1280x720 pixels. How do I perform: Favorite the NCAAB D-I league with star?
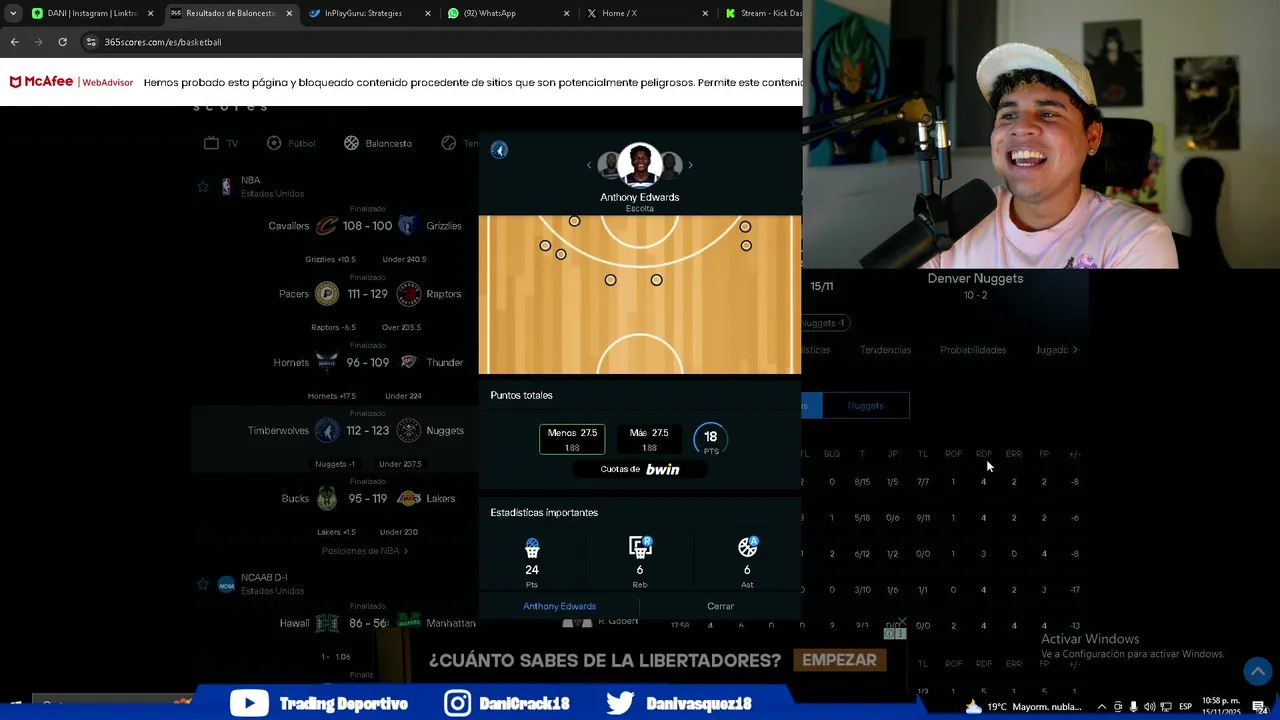[203, 584]
